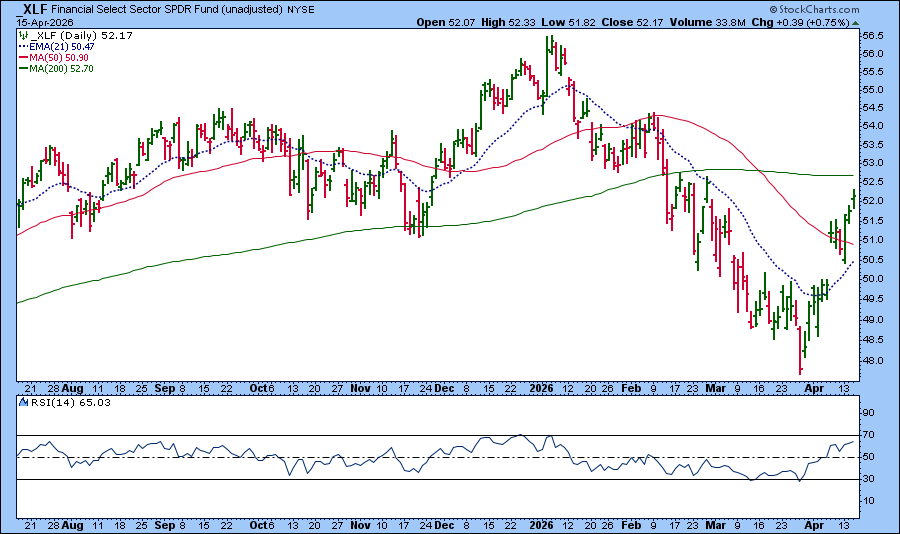The height and width of the screenshot is (534, 900).
Task: Select the _XLF (Daily) 52.17 legend entry
Action: pyautogui.click(x=82, y=35)
